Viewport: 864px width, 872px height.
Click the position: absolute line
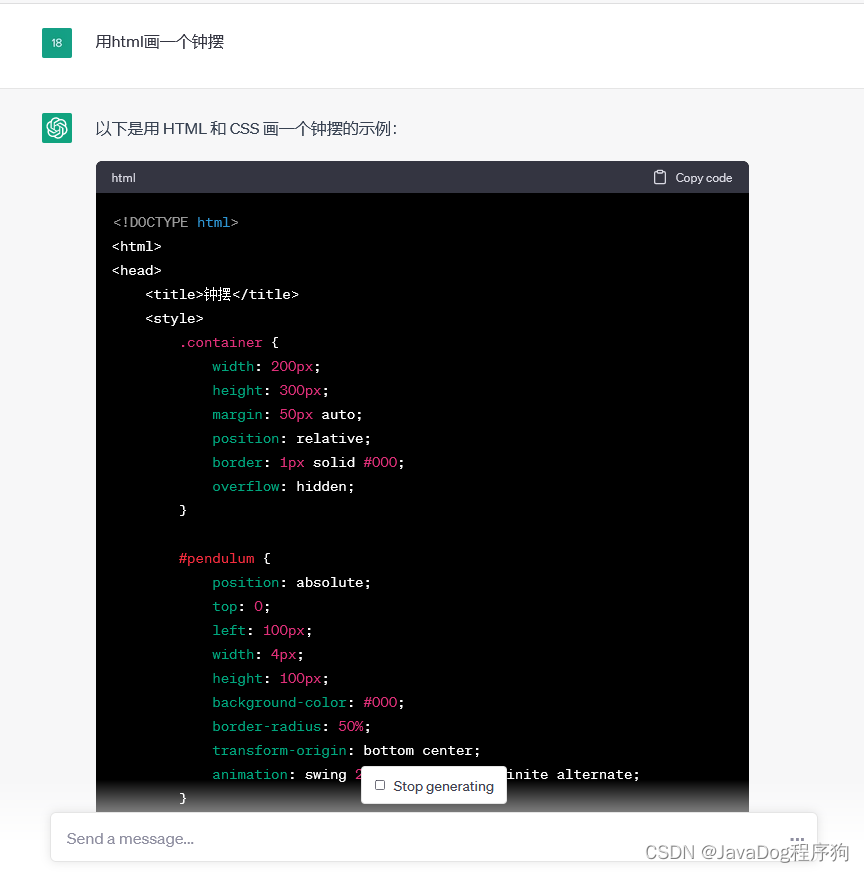point(291,583)
